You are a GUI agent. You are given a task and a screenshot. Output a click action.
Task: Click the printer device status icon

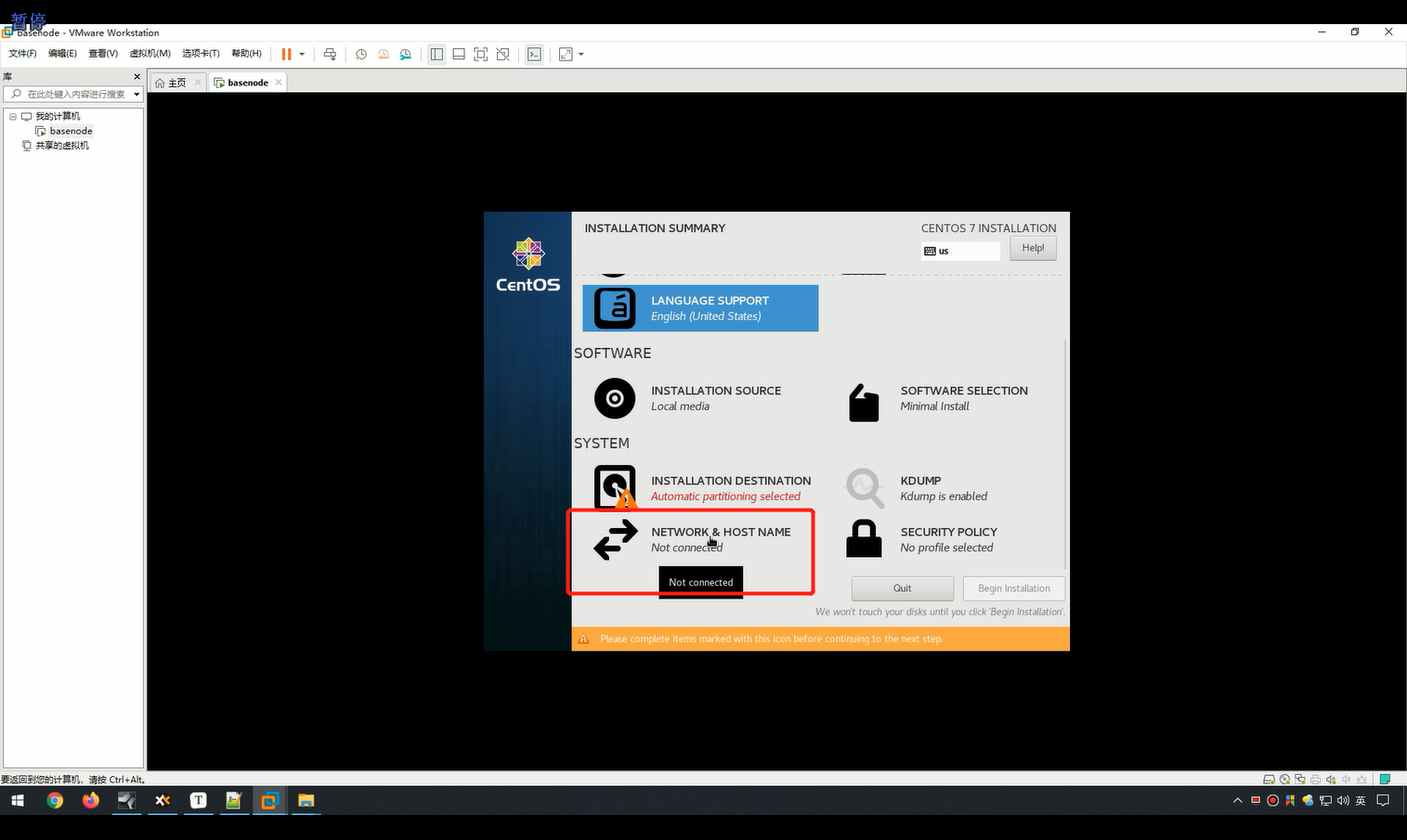(1315, 780)
